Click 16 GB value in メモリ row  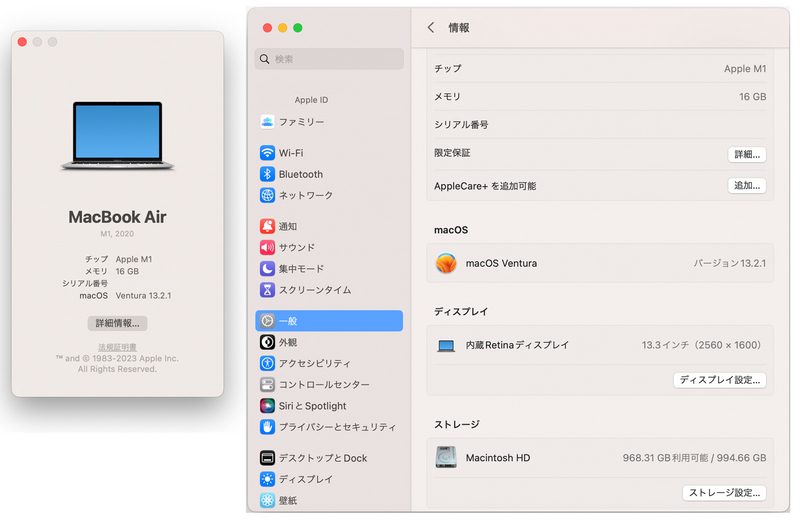(753, 96)
